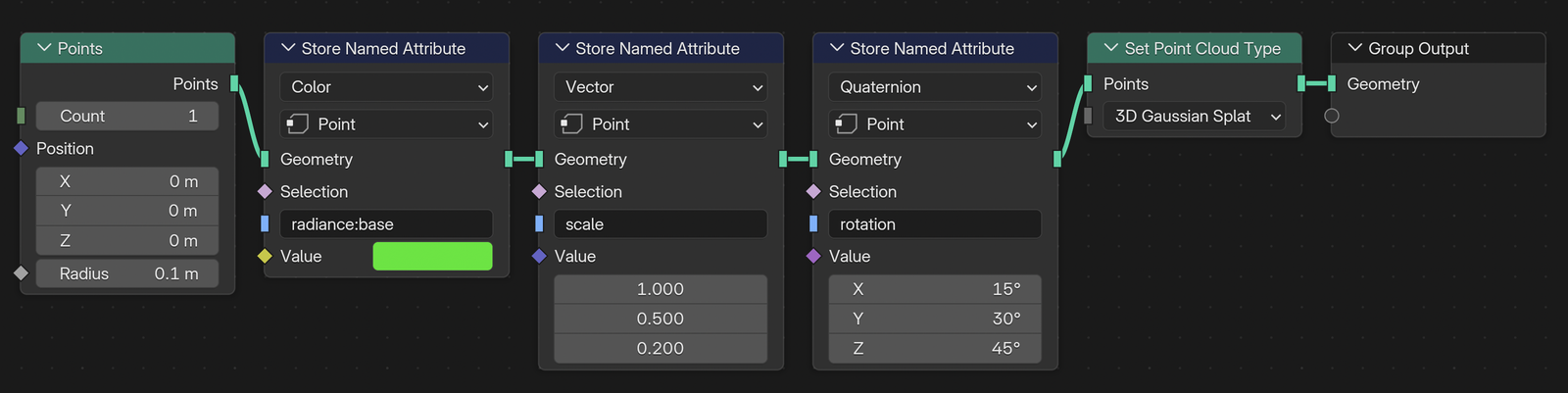This screenshot has height=393, width=1568.
Task: Click Points output socket on Set Point Cloud Type
Action: (1301, 84)
